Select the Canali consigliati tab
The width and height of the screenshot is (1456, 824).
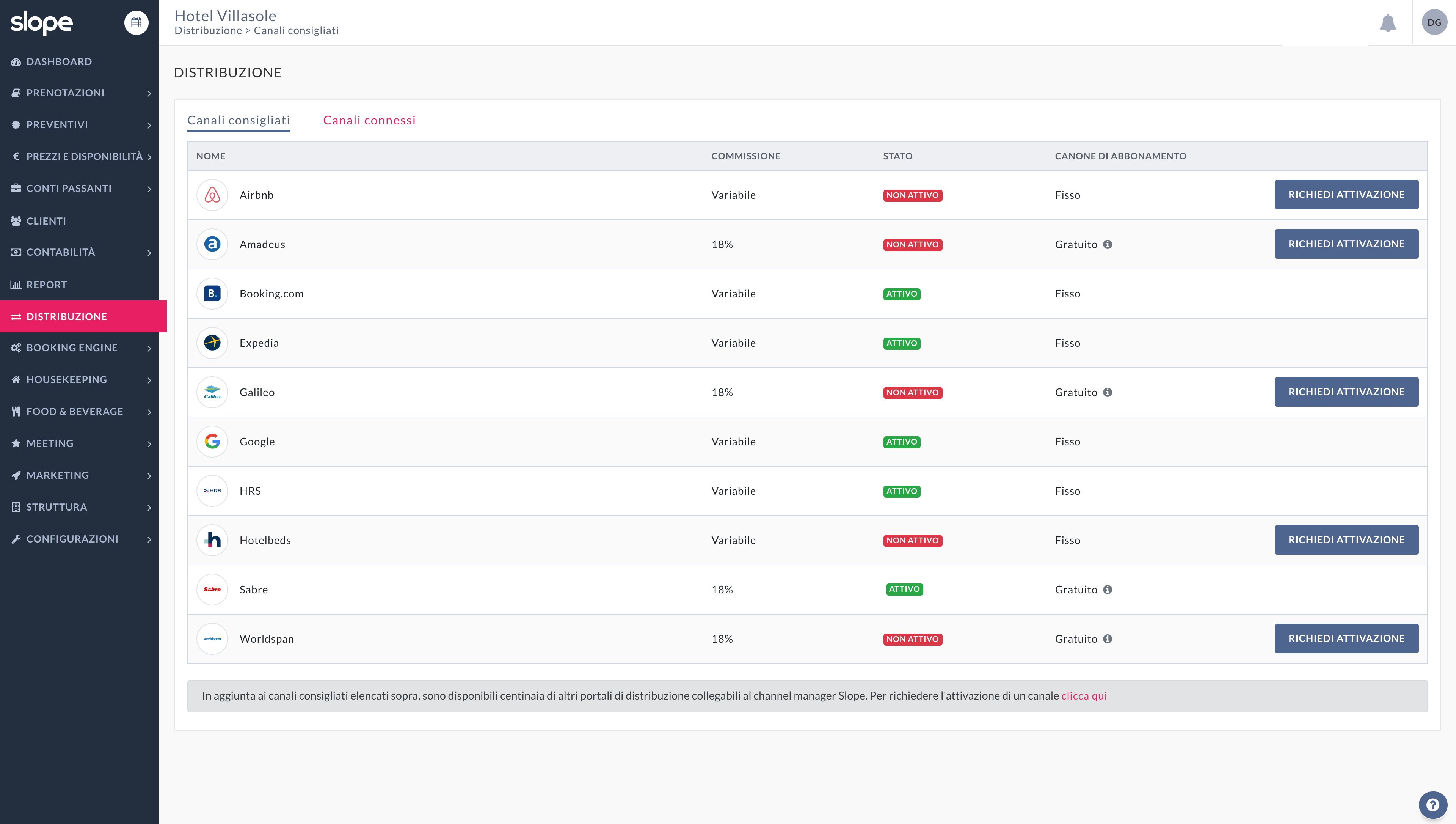pos(238,121)
